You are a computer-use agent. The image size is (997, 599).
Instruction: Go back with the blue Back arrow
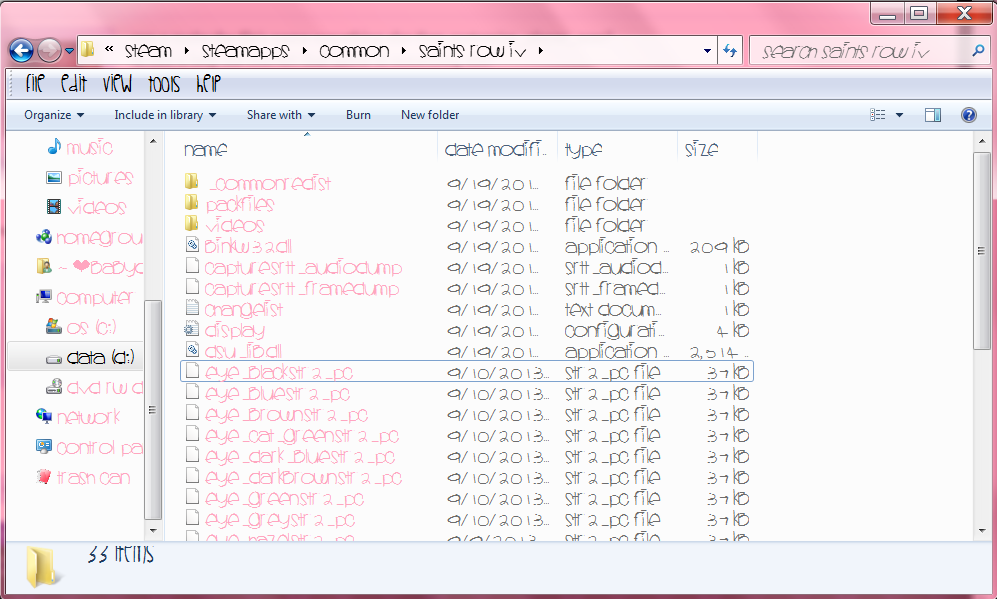(22, 51)
